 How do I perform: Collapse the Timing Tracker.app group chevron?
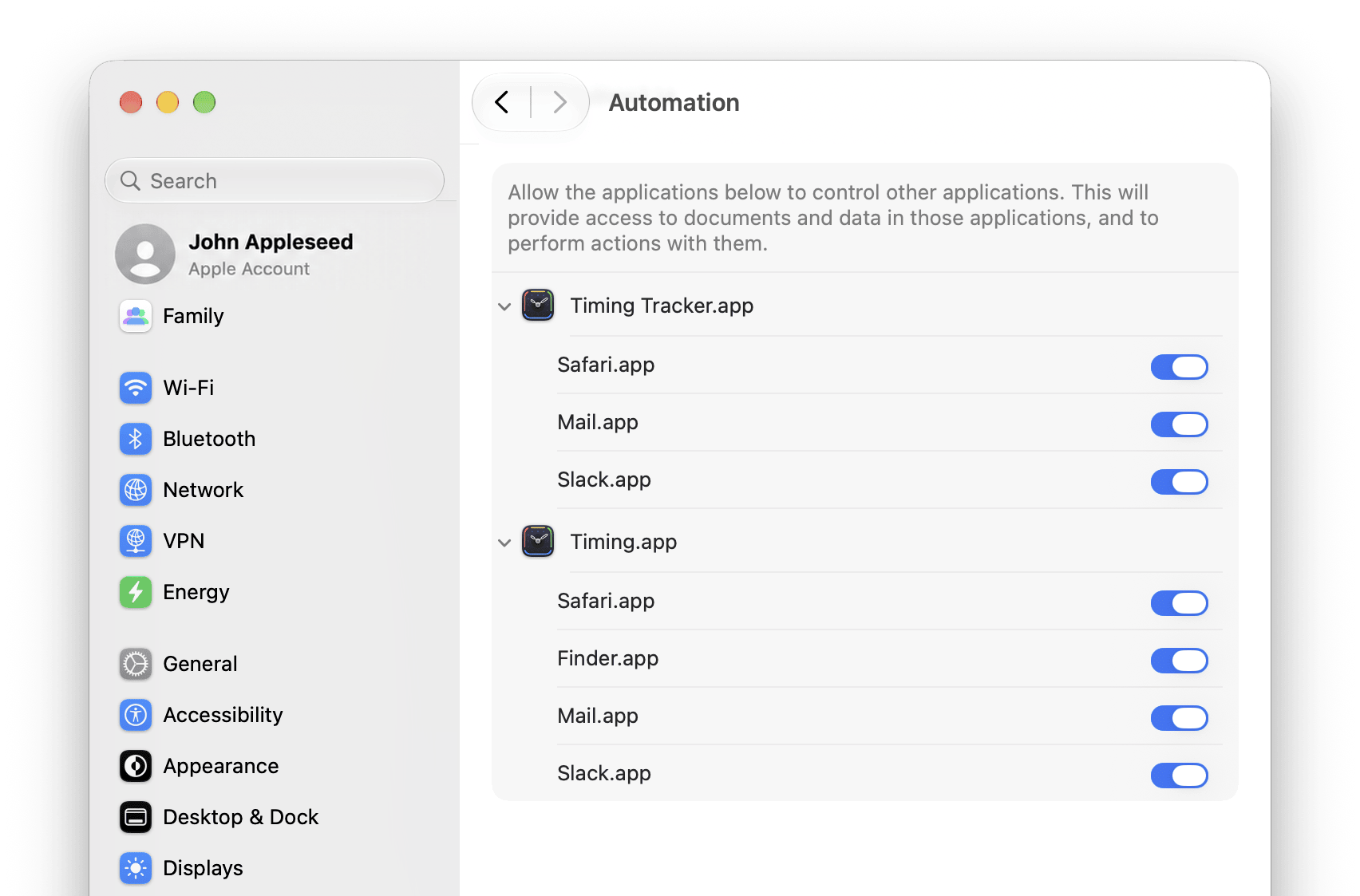(x=504, y=306)
